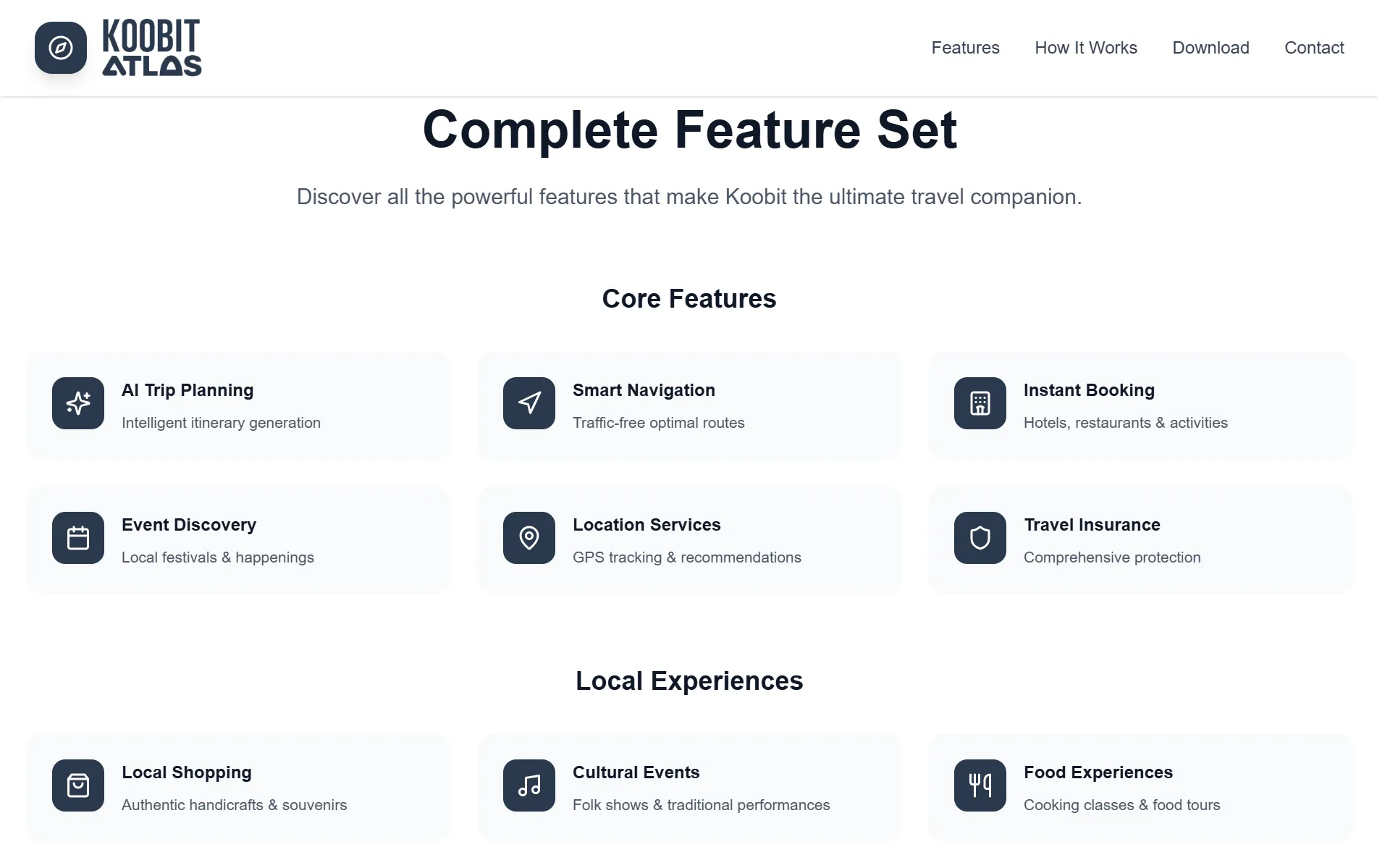The image size is (1377, 868).
Task: Click the Local Shopping bag icon
Action: coord(78,785)
